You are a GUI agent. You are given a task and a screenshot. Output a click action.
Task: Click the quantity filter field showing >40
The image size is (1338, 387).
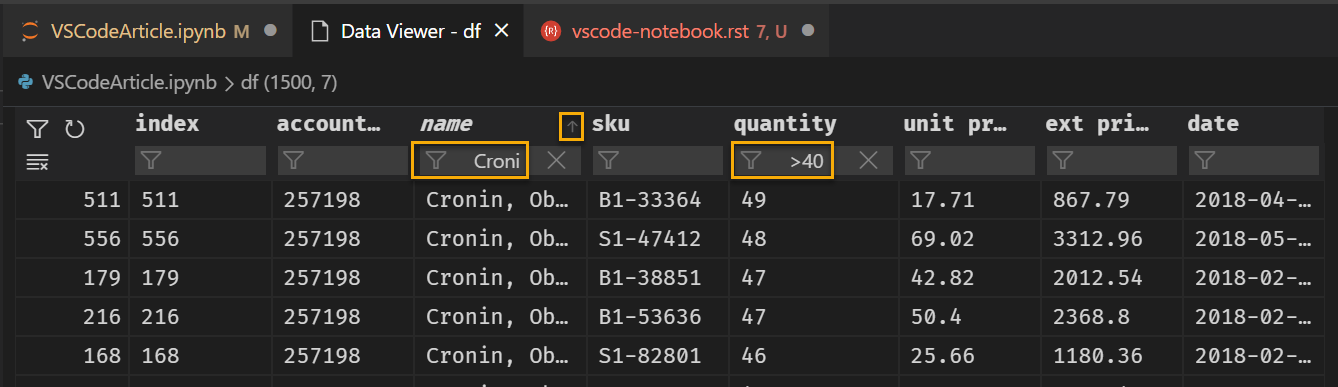pyautogui.click(x=783, y=161)
